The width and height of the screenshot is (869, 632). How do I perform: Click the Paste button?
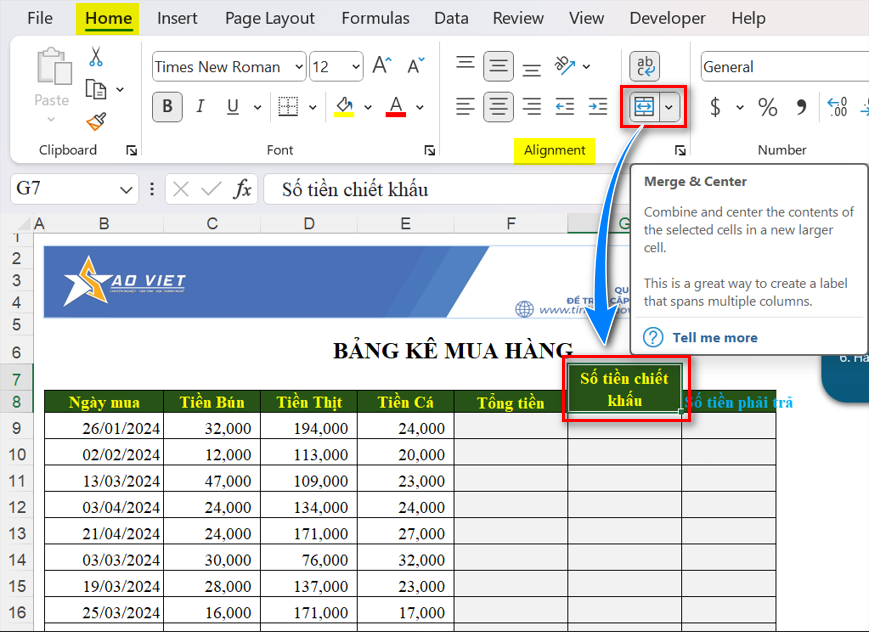51,80
